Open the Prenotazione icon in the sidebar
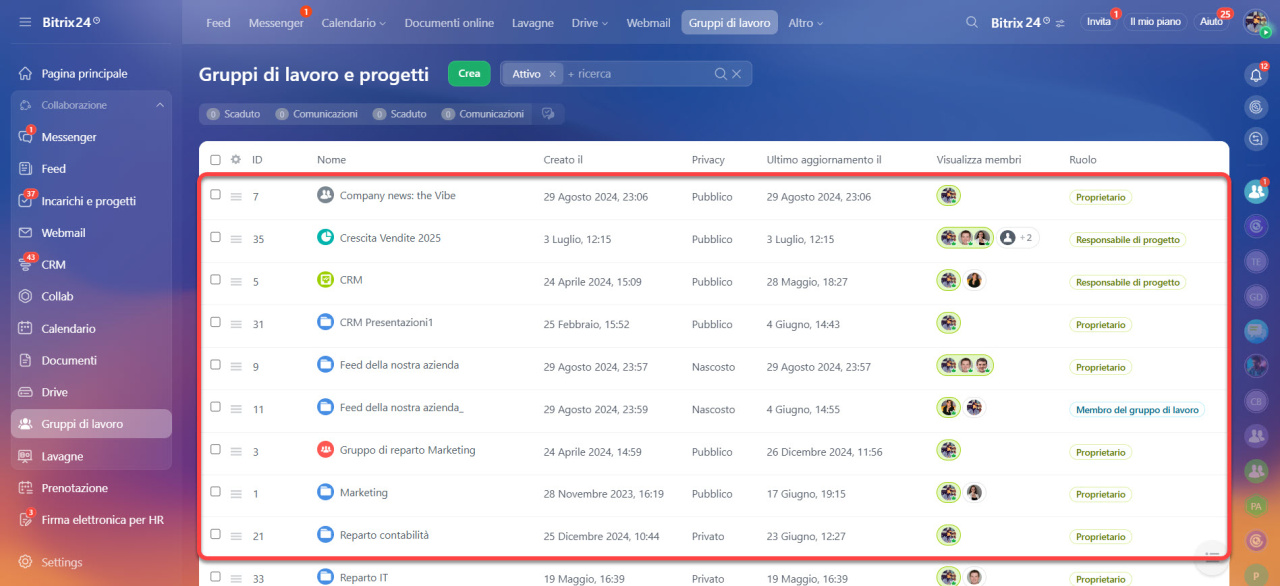 click(25, 488)
